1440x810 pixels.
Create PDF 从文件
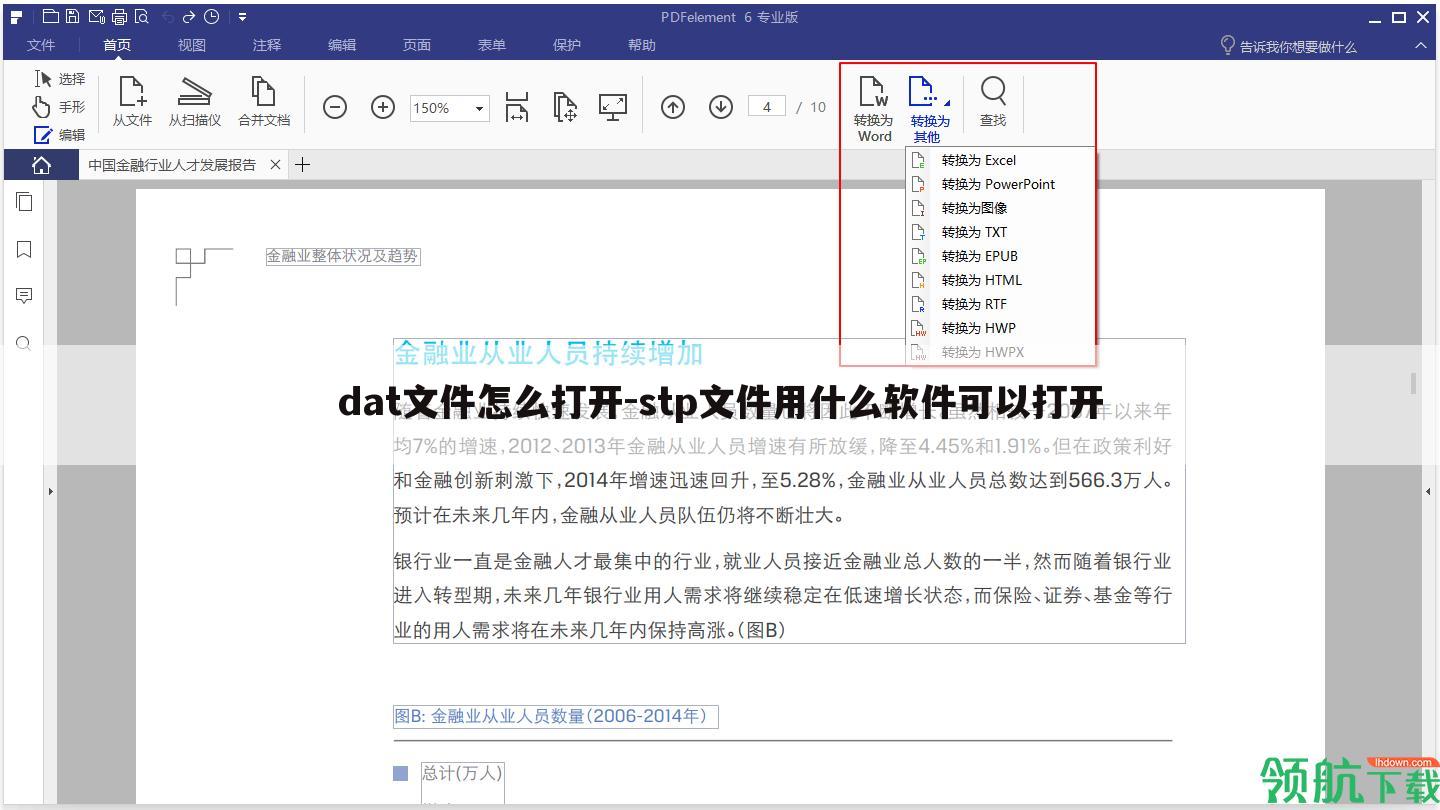point(132,100)
